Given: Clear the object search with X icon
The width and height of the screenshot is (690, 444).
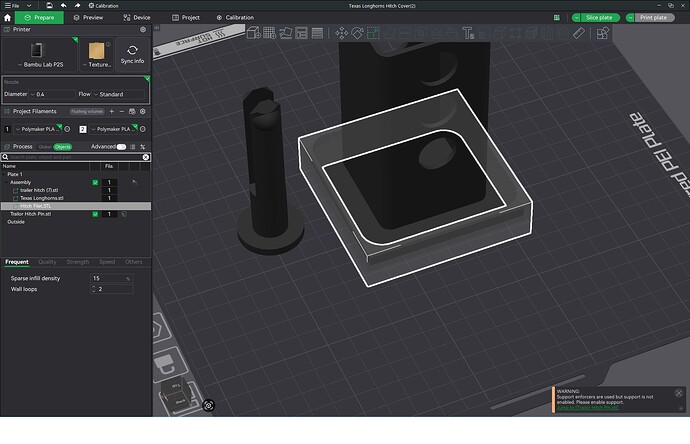Looking at the screenshot, I should [146, 157].
